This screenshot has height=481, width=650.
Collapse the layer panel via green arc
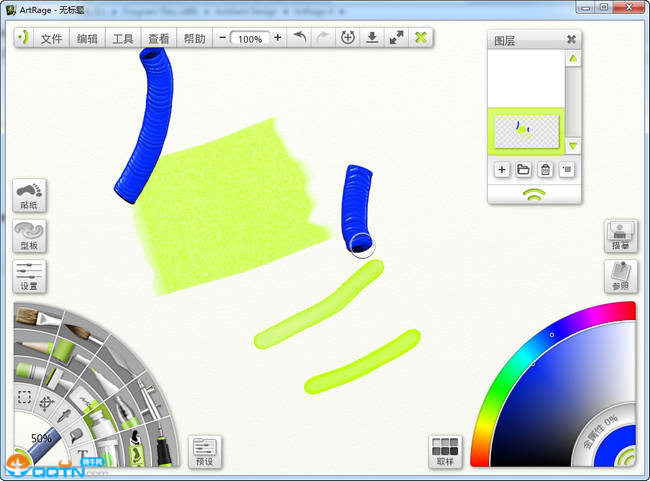[534, 193]
